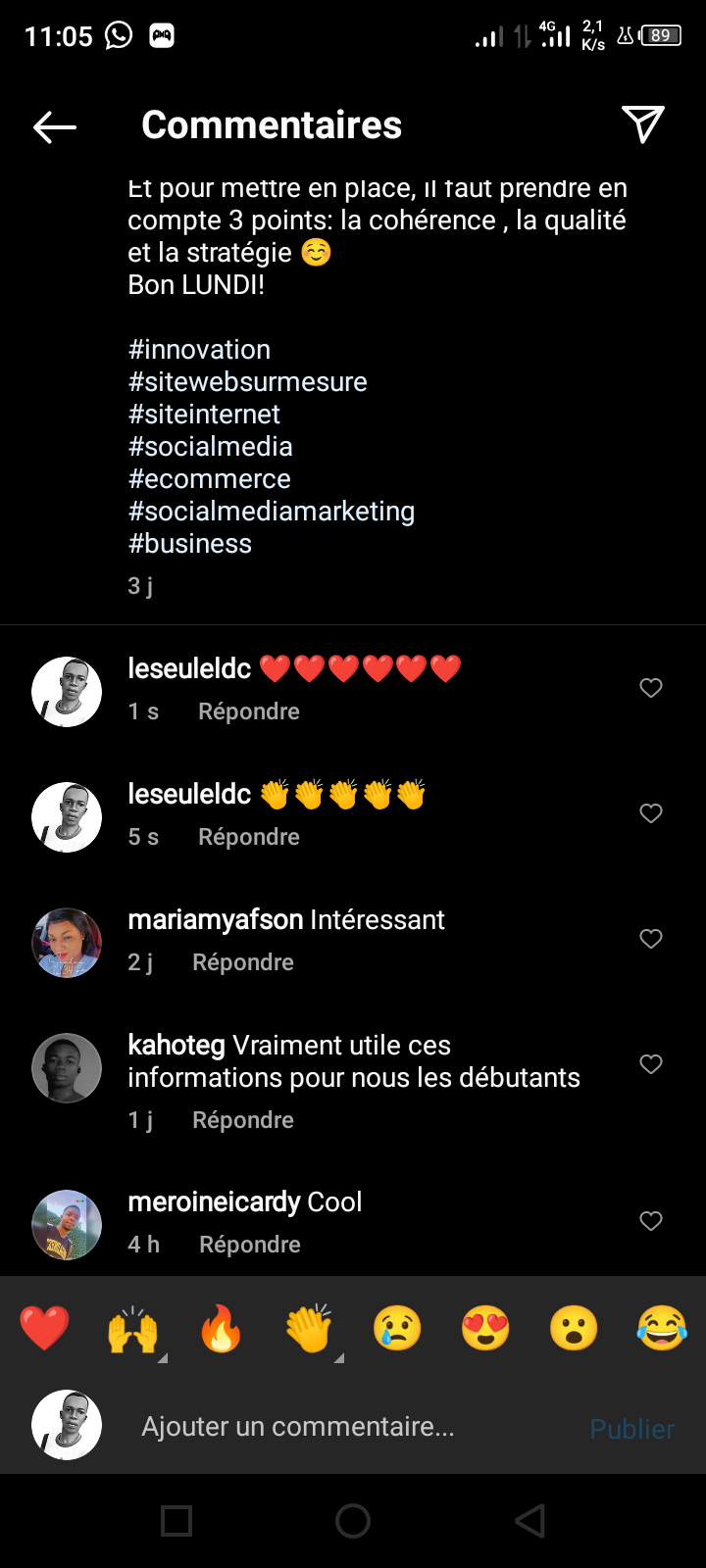Insert the fire quick emoji
The image size is (706, 1568).
221,1330
